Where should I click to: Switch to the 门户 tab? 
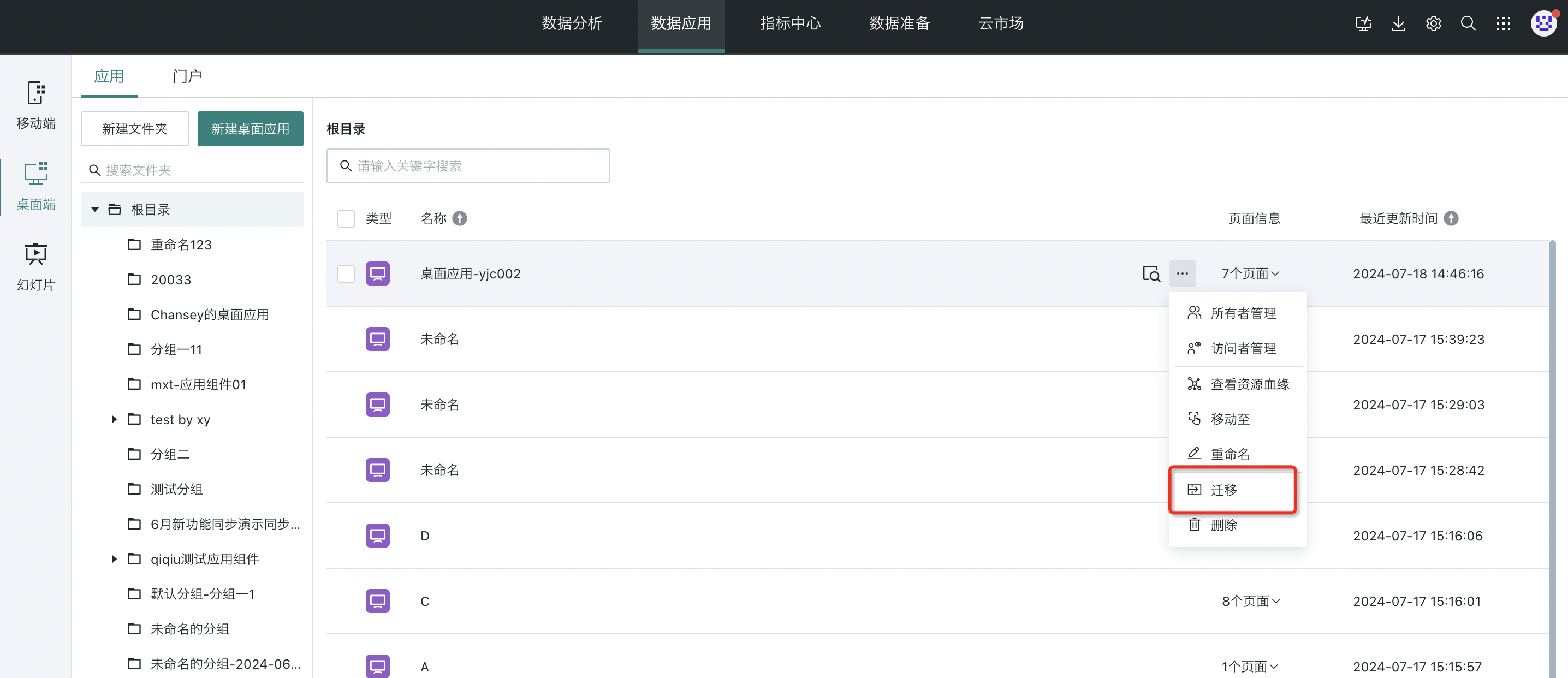[186, 76]
